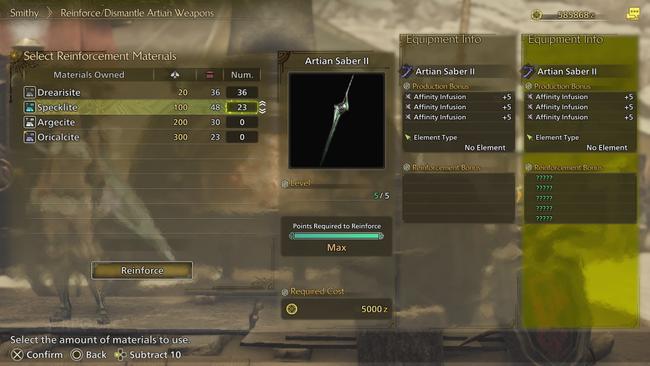Click the item box column header icon
The height and width of the screenshot is (366, 650).
[x=210, y=75]
